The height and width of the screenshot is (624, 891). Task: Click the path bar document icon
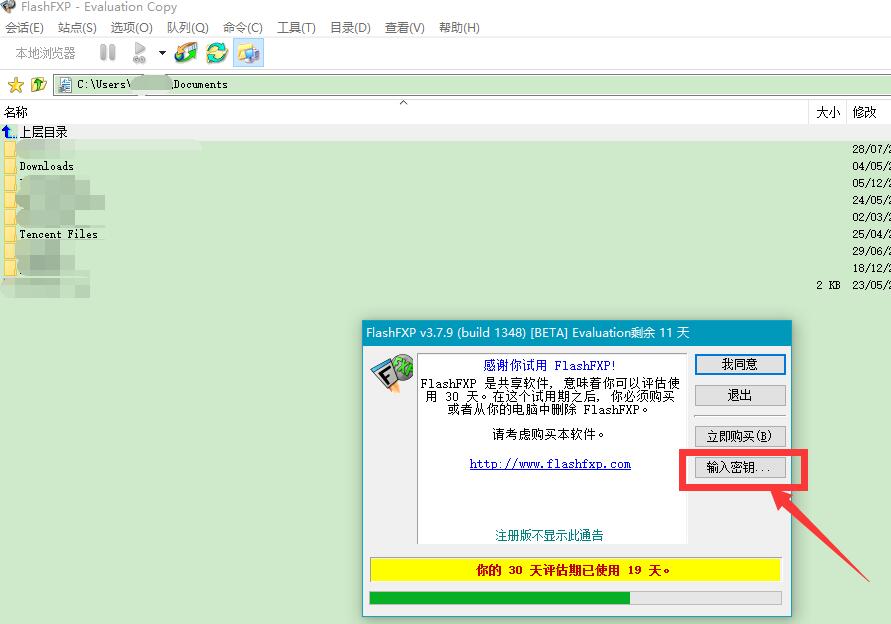coord(65,85)
